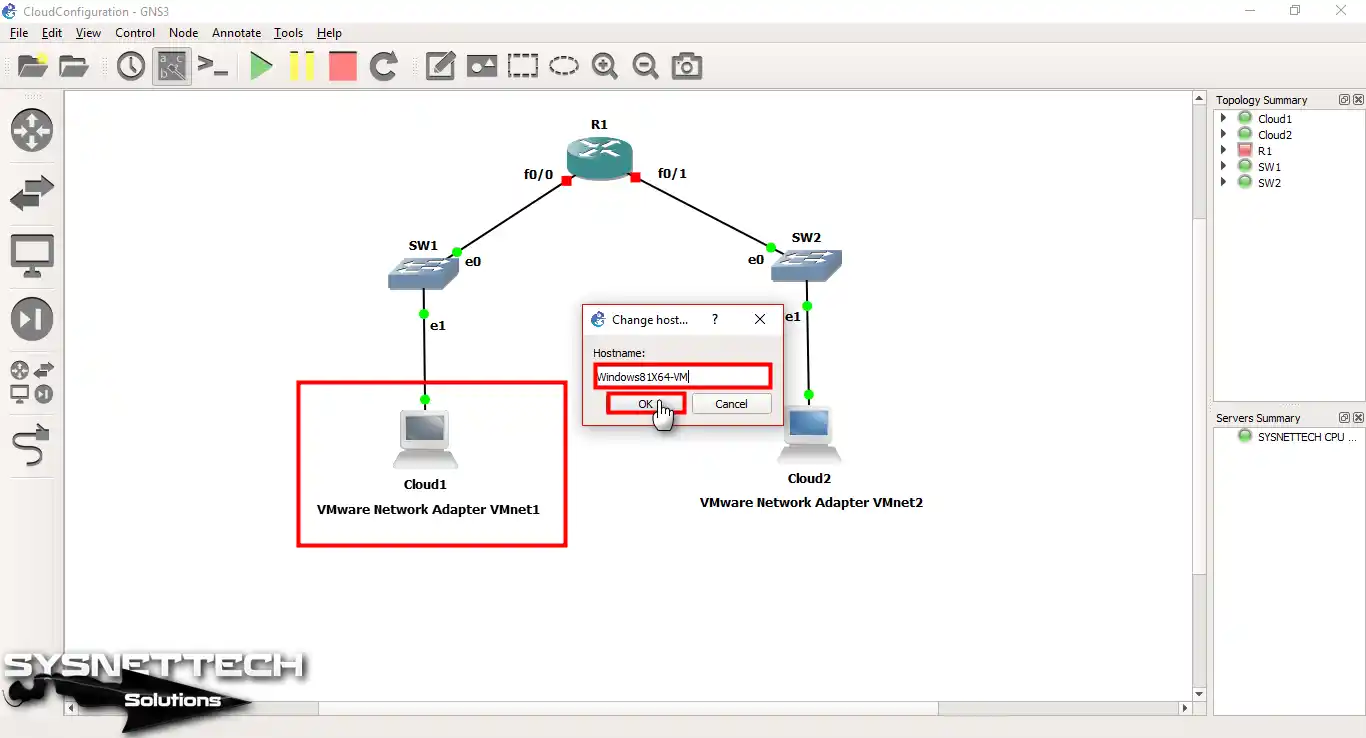This screenshot has width=1366, height=738.
Task: Start all devices using the green play icon
Action: tap(261, 66)
